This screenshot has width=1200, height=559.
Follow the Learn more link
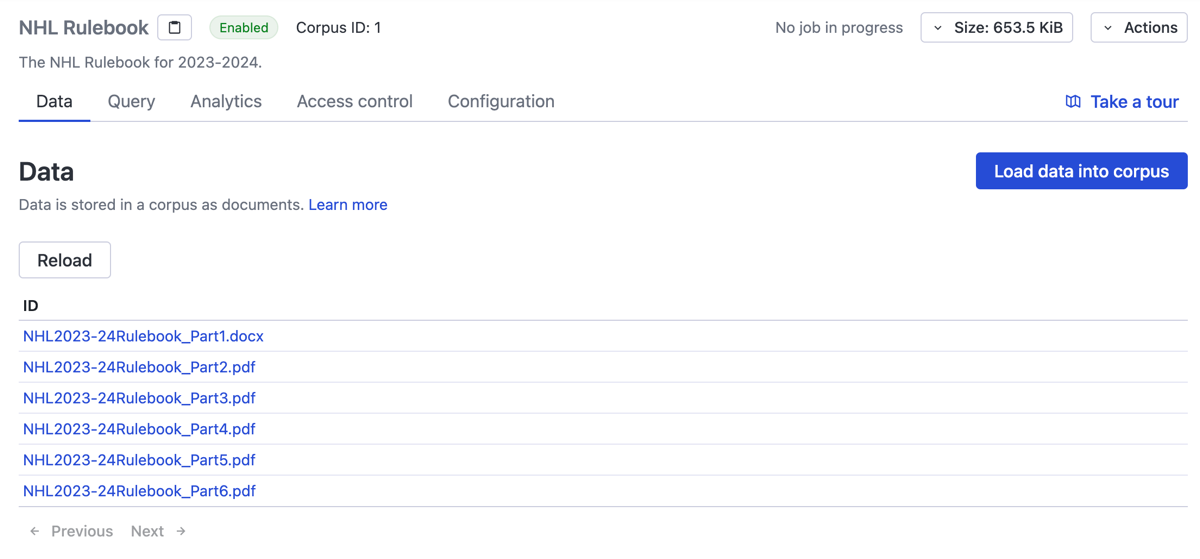348,205
